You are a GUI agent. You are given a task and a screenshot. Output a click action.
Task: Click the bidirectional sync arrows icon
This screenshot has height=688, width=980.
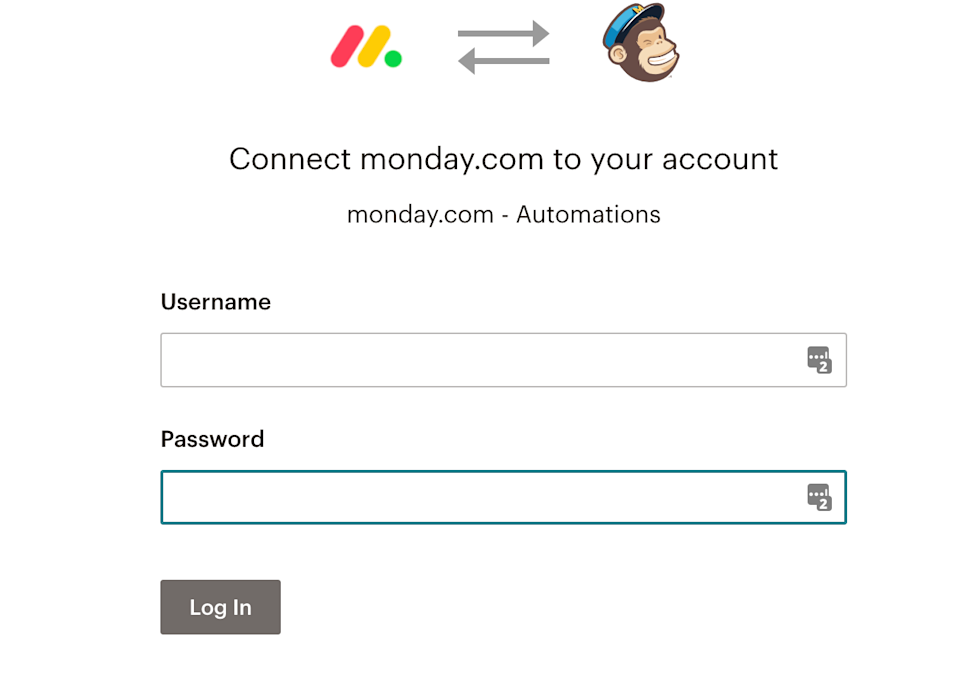(x=503, y=47)
